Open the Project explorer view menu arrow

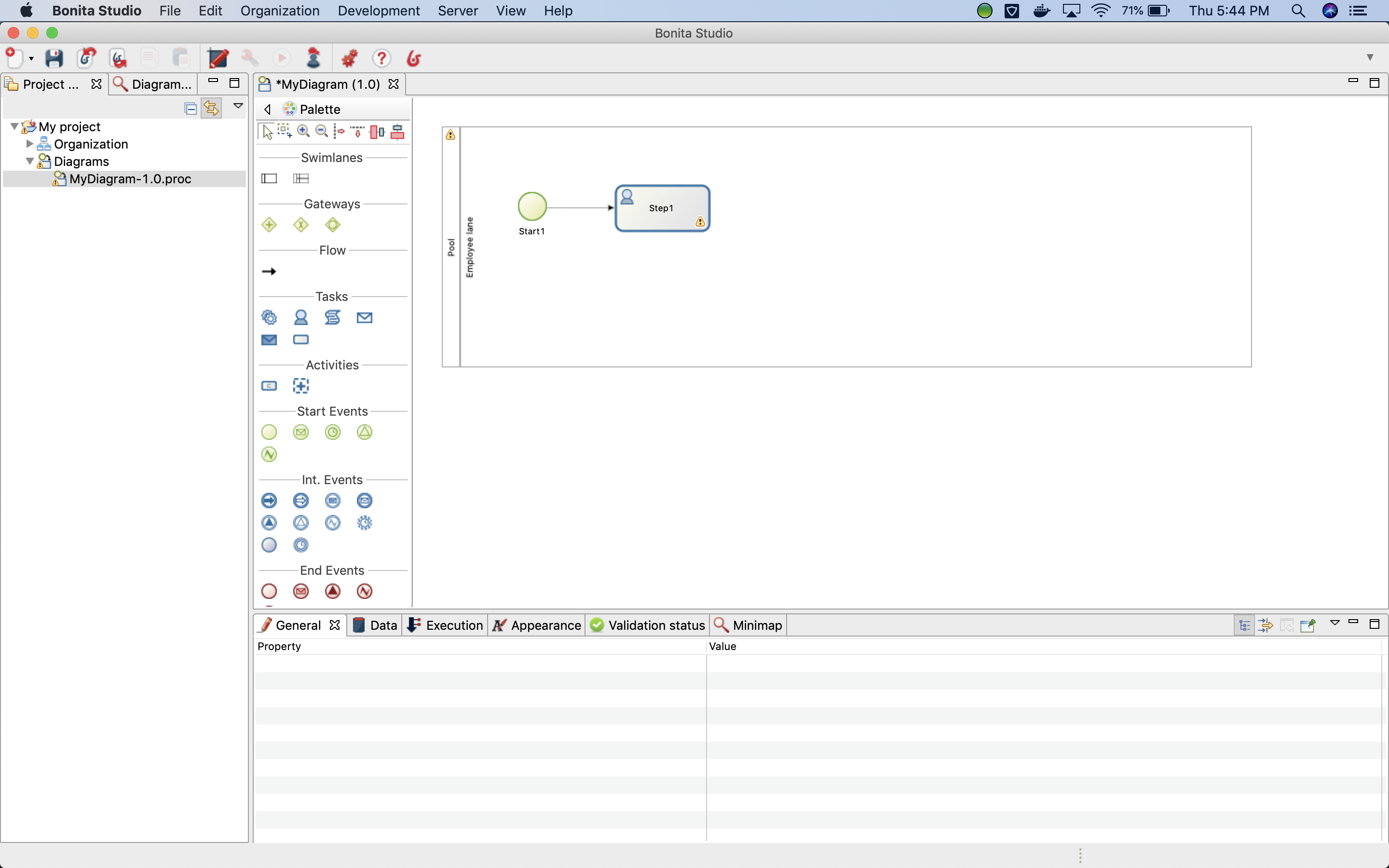pos(238,106)
